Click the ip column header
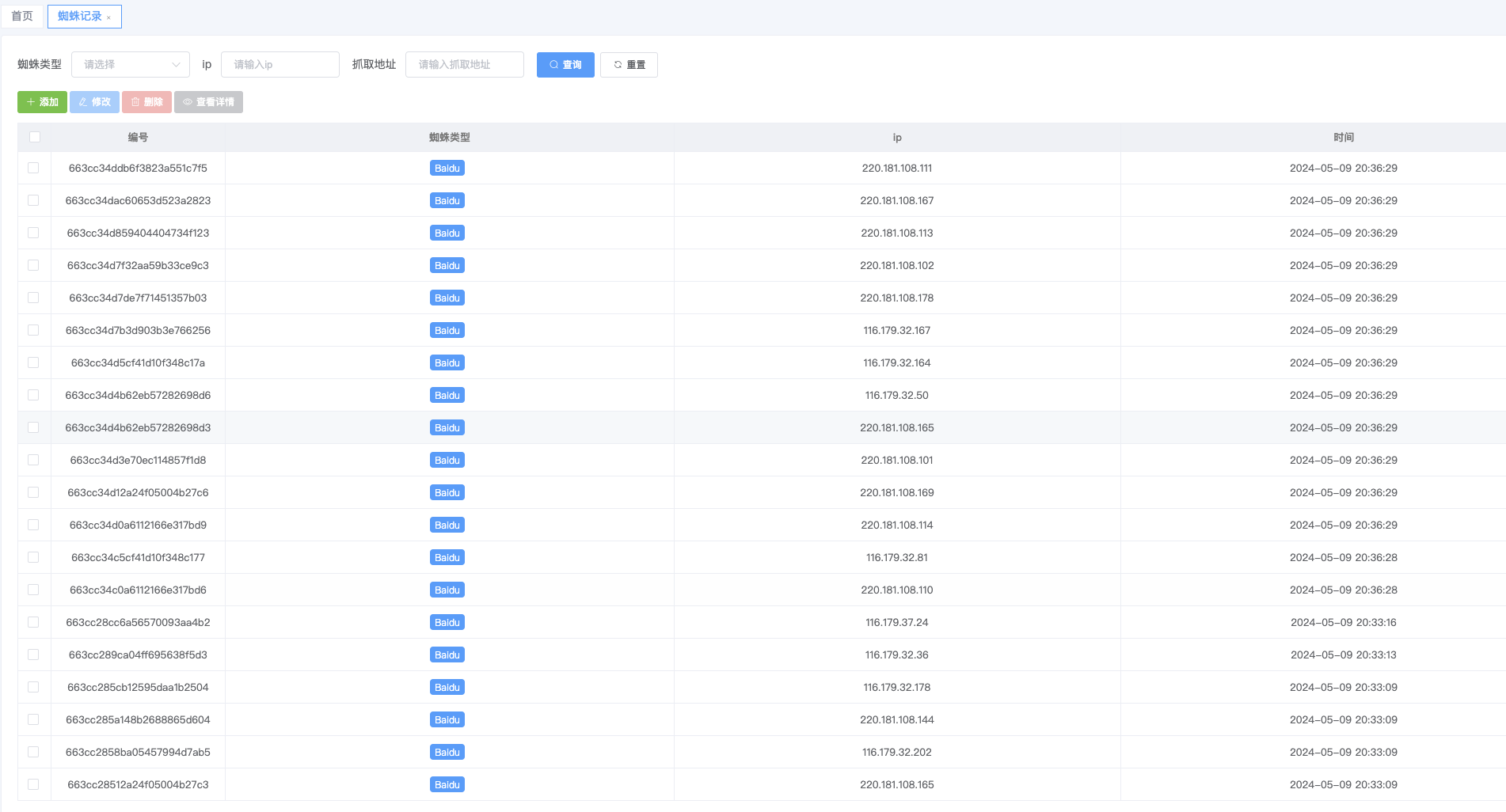 897,137
